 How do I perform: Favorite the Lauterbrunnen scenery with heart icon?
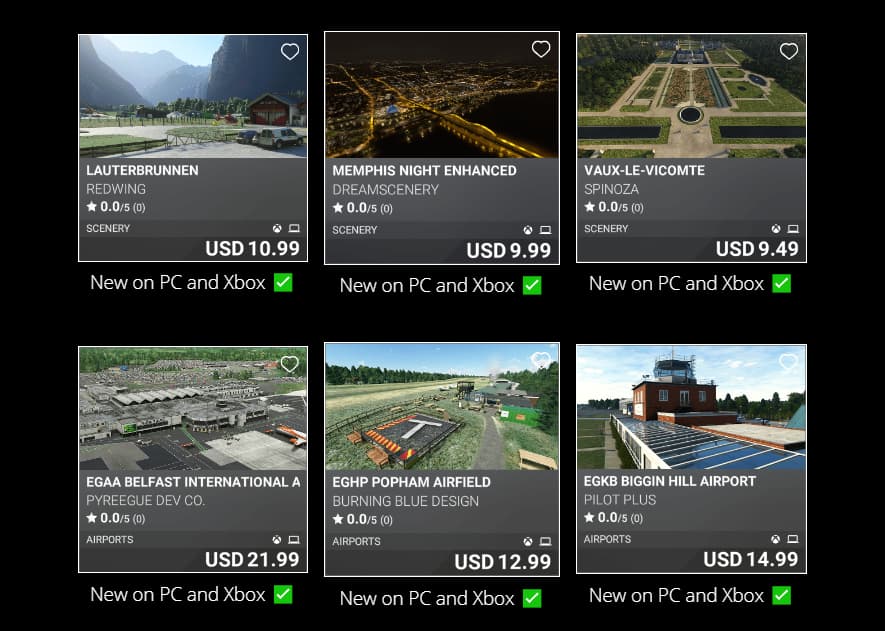[290, 52]
